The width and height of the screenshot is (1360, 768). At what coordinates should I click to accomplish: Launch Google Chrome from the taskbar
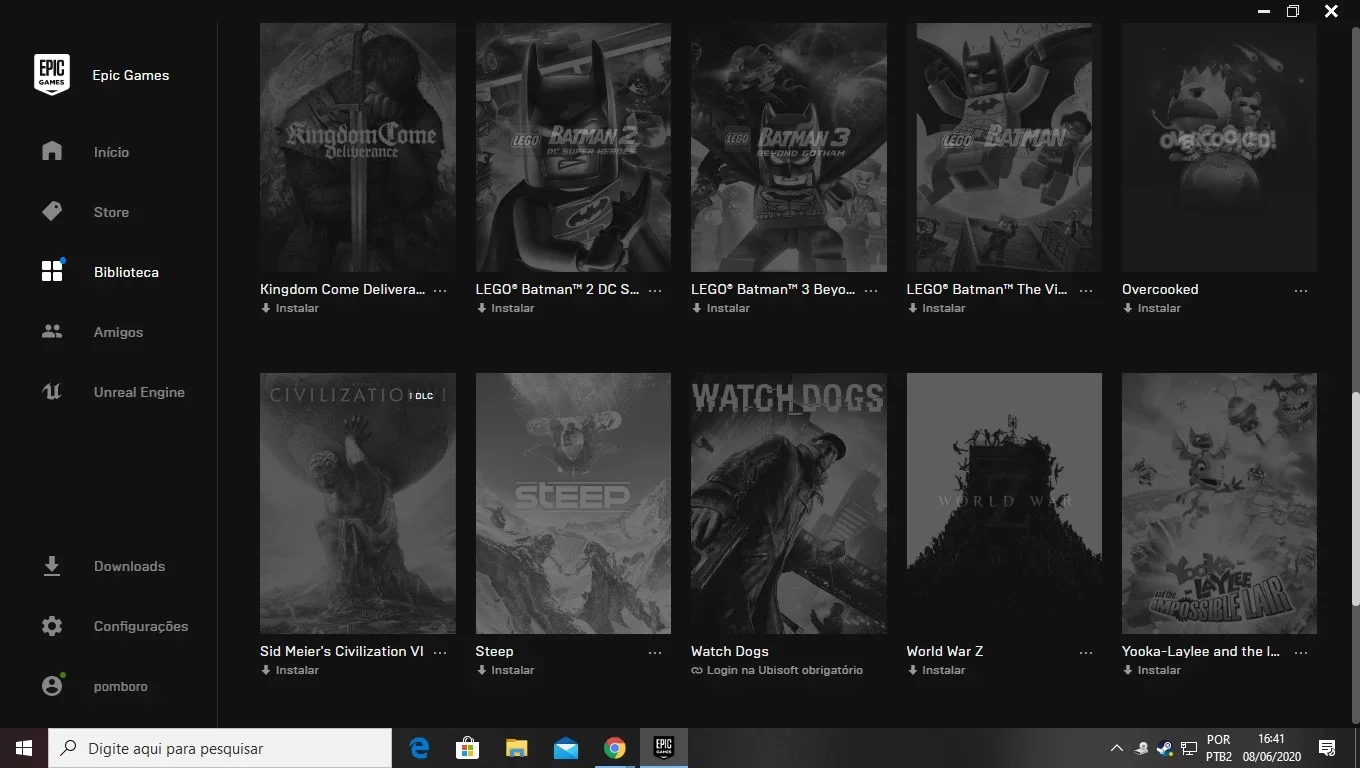pos(614,748)
